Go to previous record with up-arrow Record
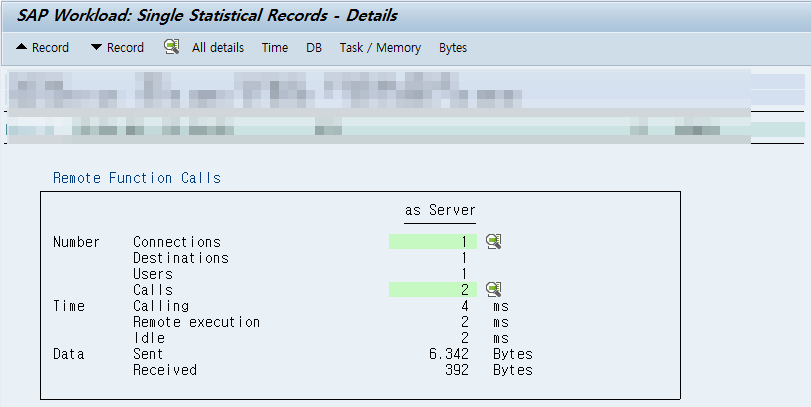Screen dimensions: 811x407 (x=42, y=47)
